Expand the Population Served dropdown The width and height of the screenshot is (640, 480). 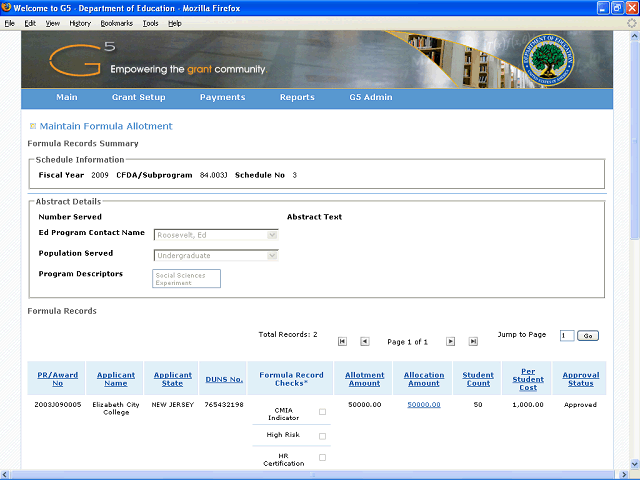pyautogui.click(x=272, y=256)
